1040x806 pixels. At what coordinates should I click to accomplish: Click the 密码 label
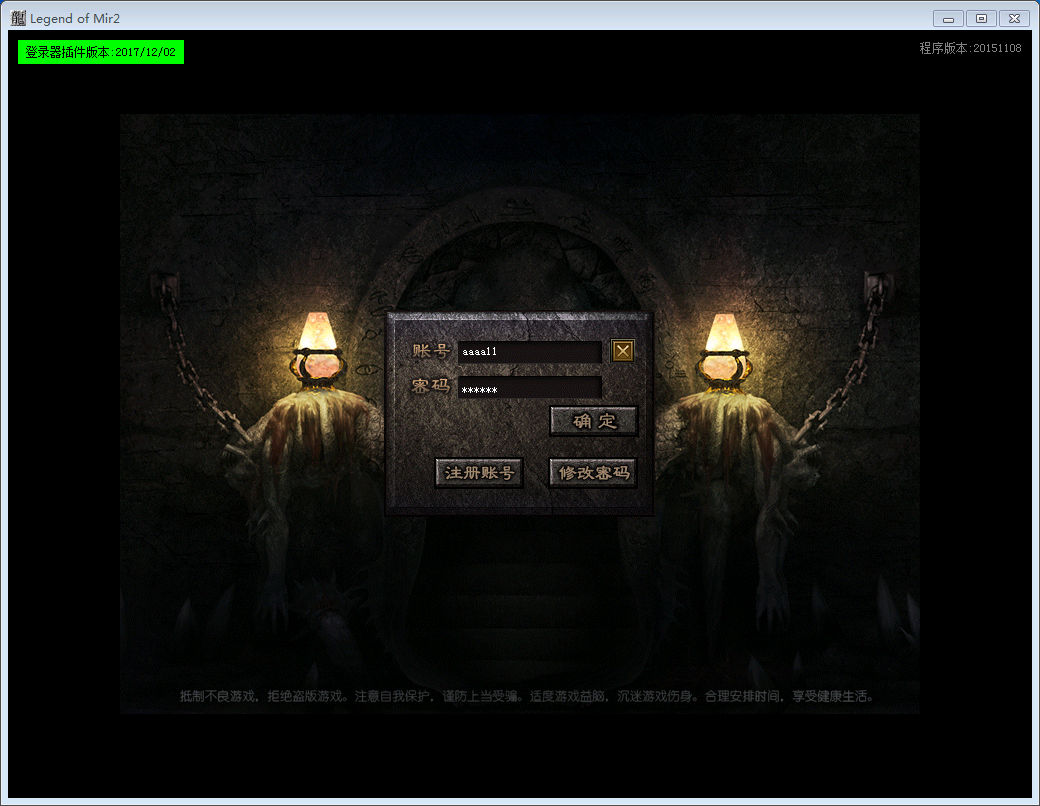430,385
